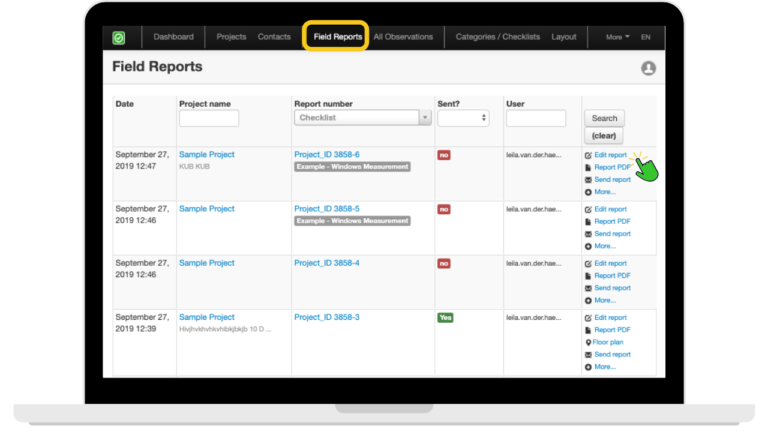This screenshot has height=432, width=768.
Task: Click the green app logo icon
Action: tap(119, 38)
